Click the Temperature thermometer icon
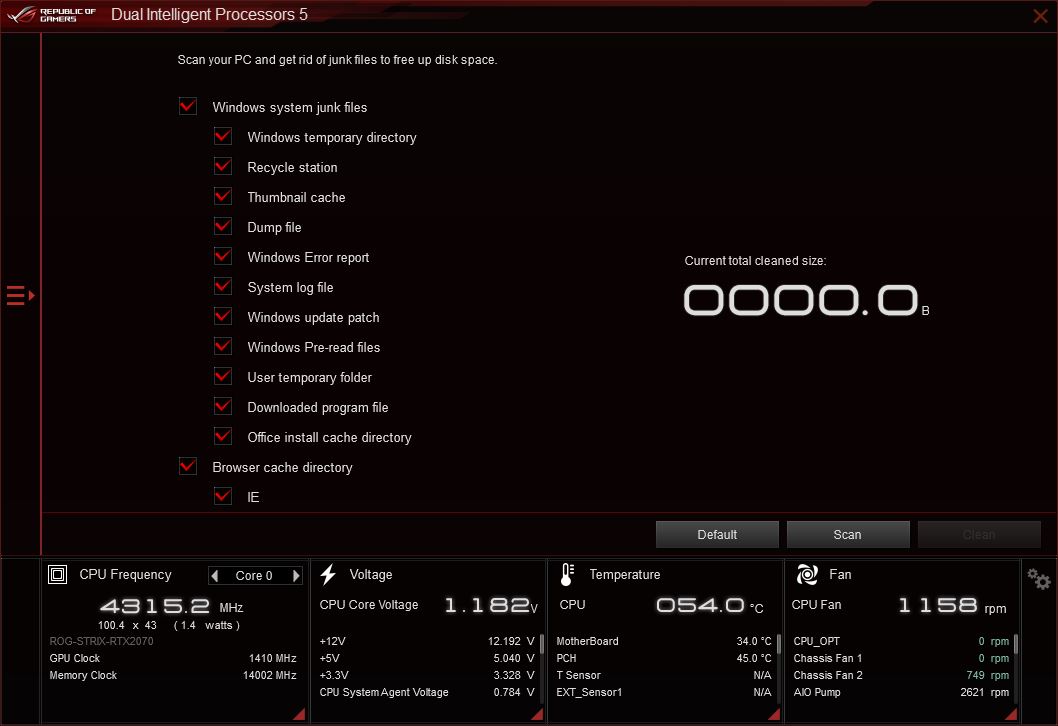The image size is (1058, 726). point(567,575)
